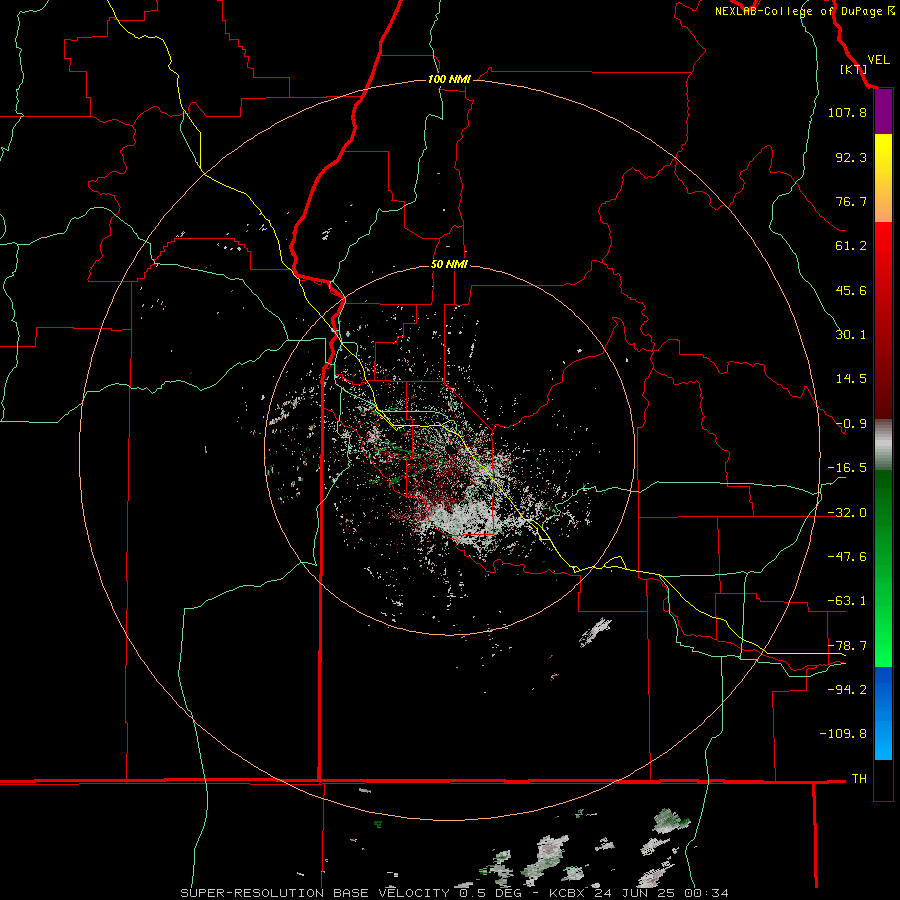This screenshot has width=900, height=900.
Task: Click the green segment of velocity color bar
Action: click(883, 568)
